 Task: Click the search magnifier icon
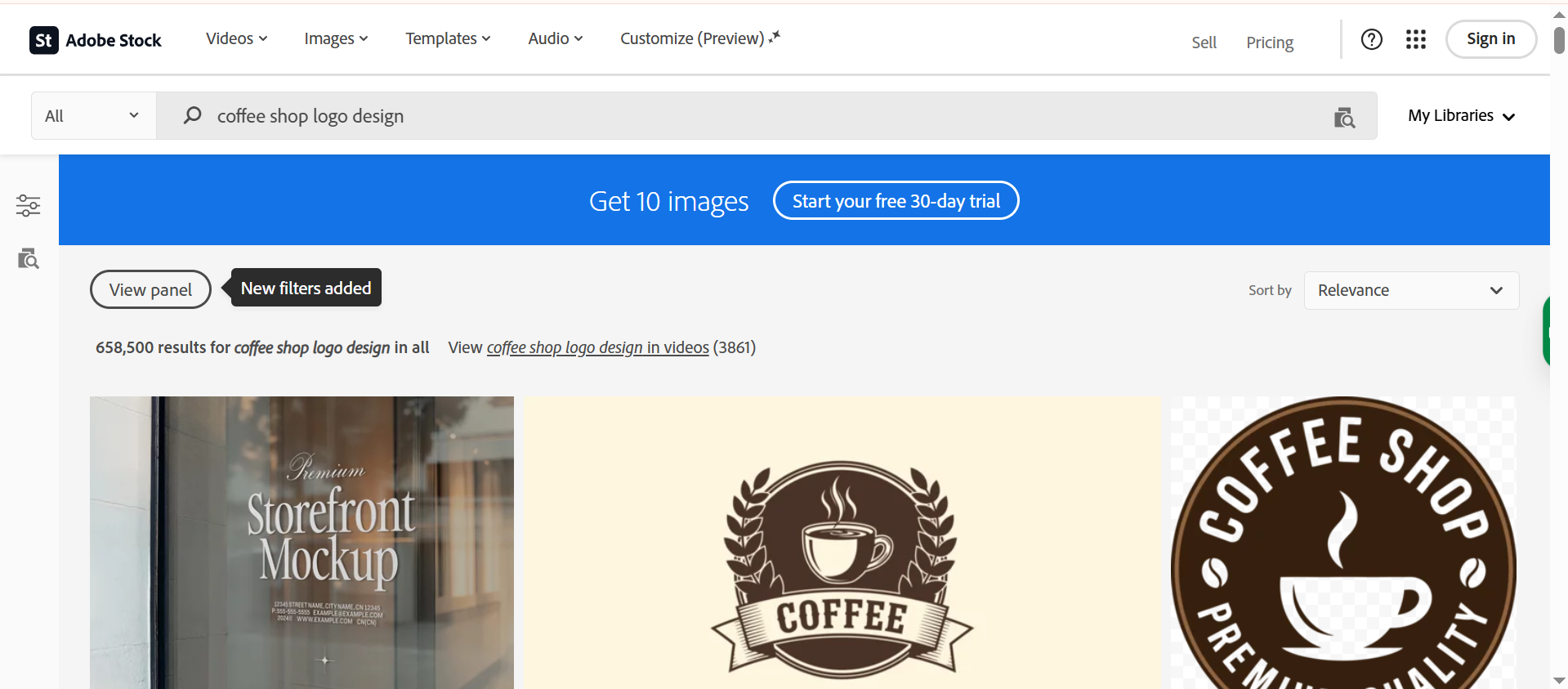click(193, 115)
